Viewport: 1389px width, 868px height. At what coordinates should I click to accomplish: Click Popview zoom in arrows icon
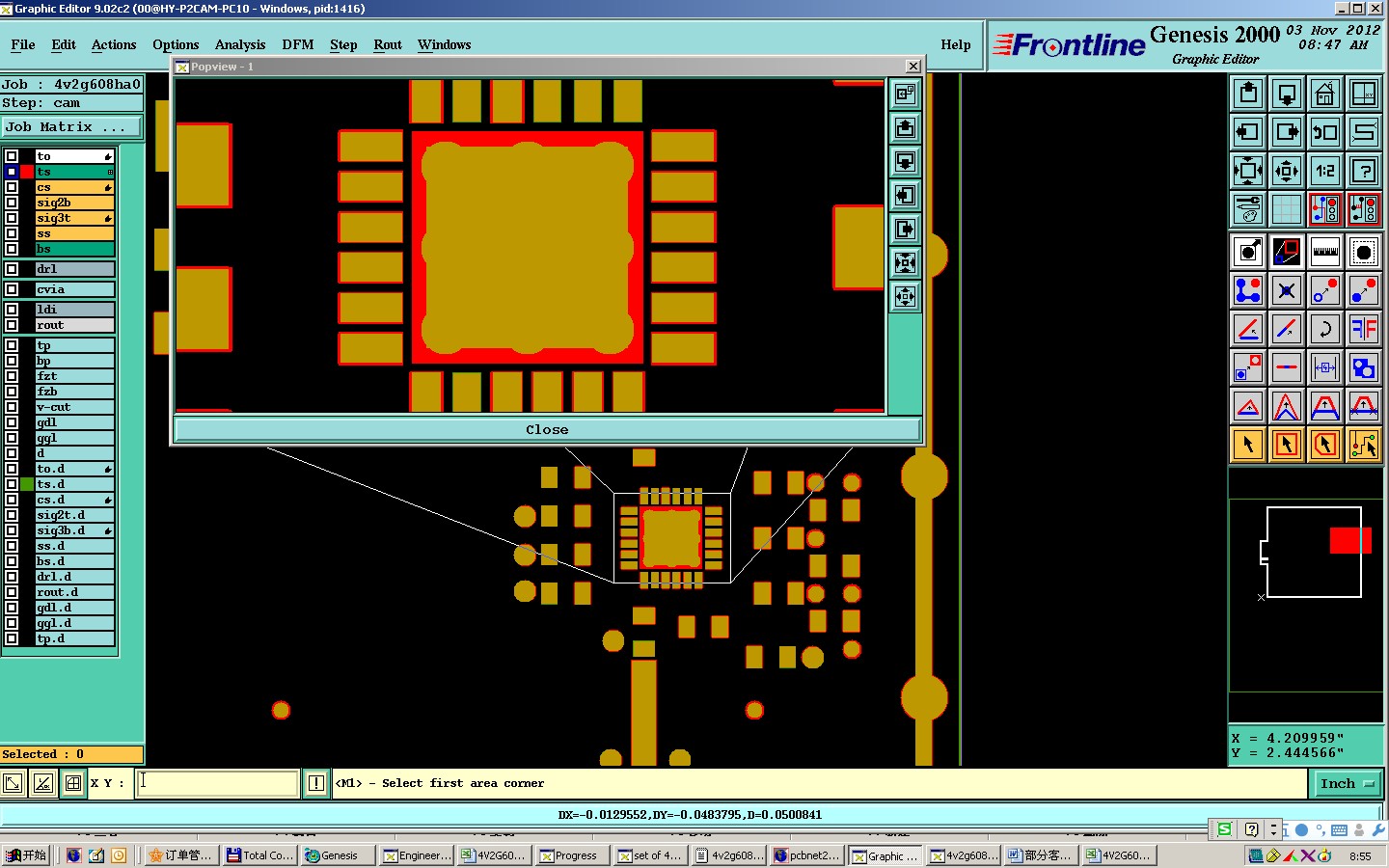click(905, 263)
